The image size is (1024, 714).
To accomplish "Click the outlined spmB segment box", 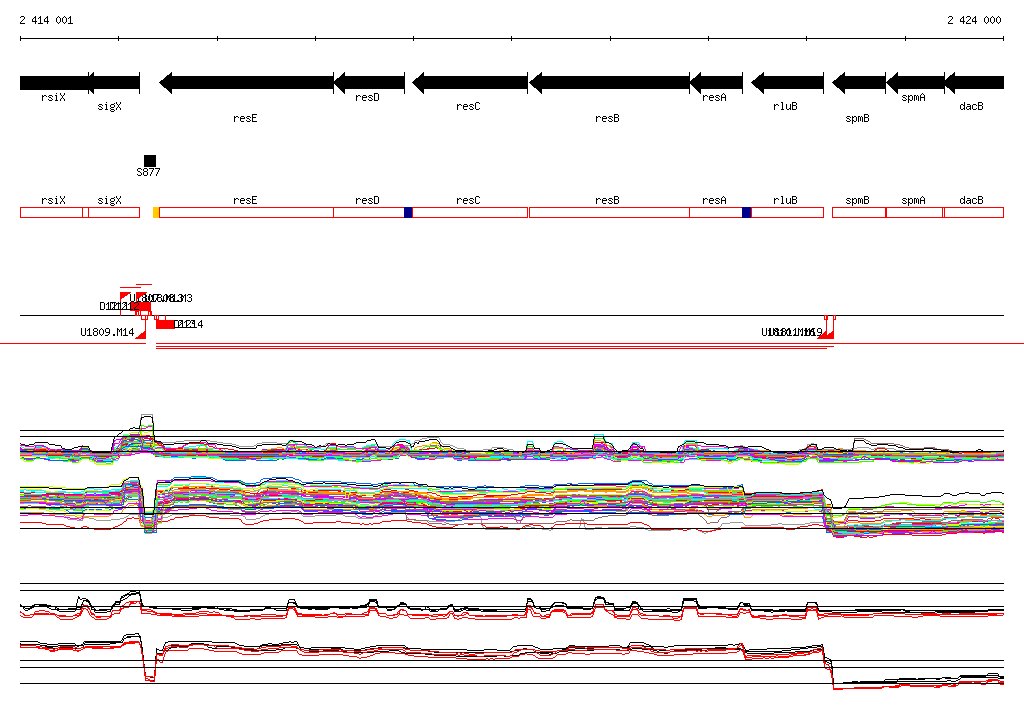I will (858, 212).
